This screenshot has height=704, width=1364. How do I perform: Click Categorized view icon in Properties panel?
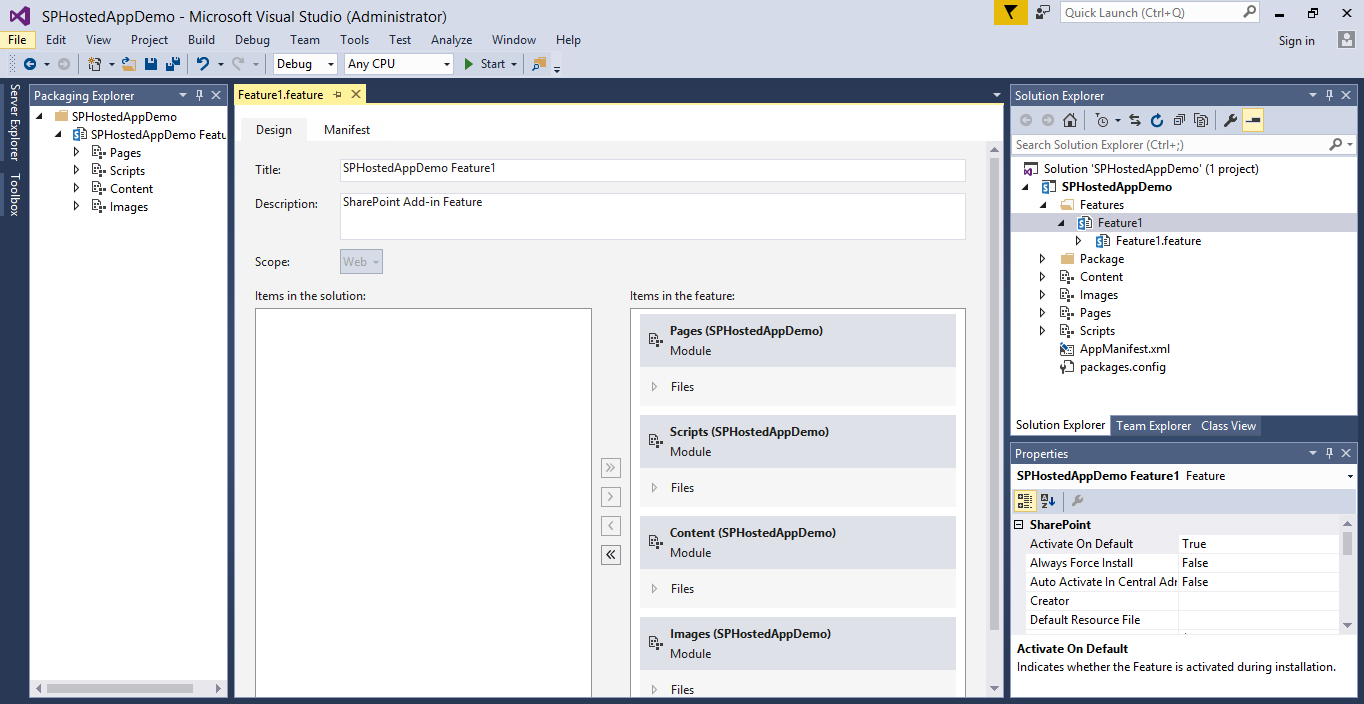pos(1025,501)
